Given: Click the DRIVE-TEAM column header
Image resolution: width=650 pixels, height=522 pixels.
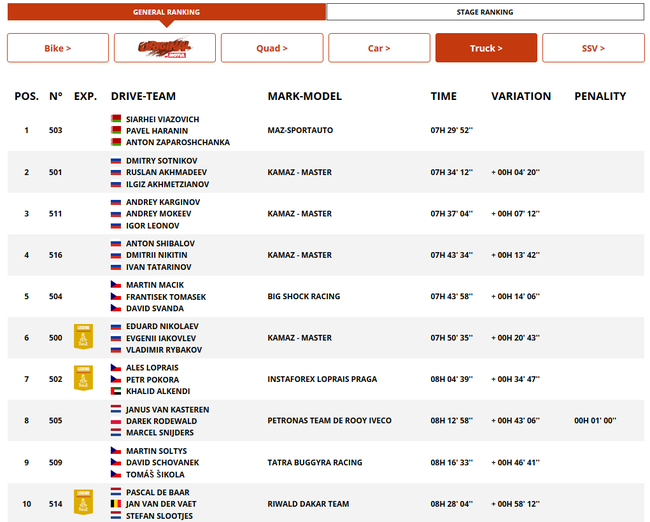Looking at the screenshot, I should 143,96.
